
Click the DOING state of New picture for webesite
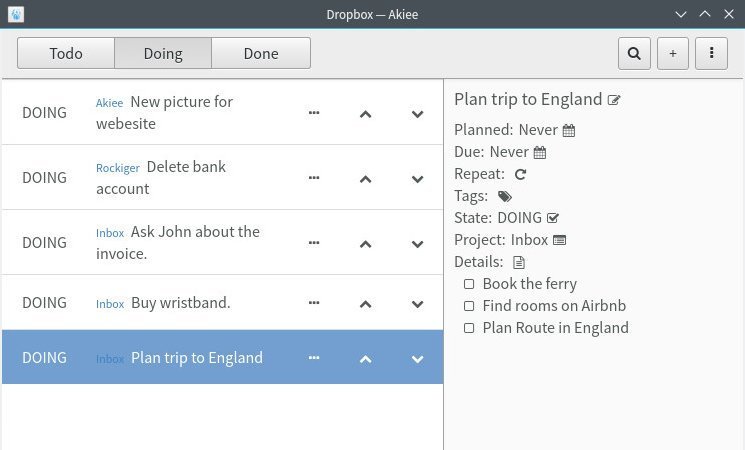pyautogui.click(x=44, y=113)
